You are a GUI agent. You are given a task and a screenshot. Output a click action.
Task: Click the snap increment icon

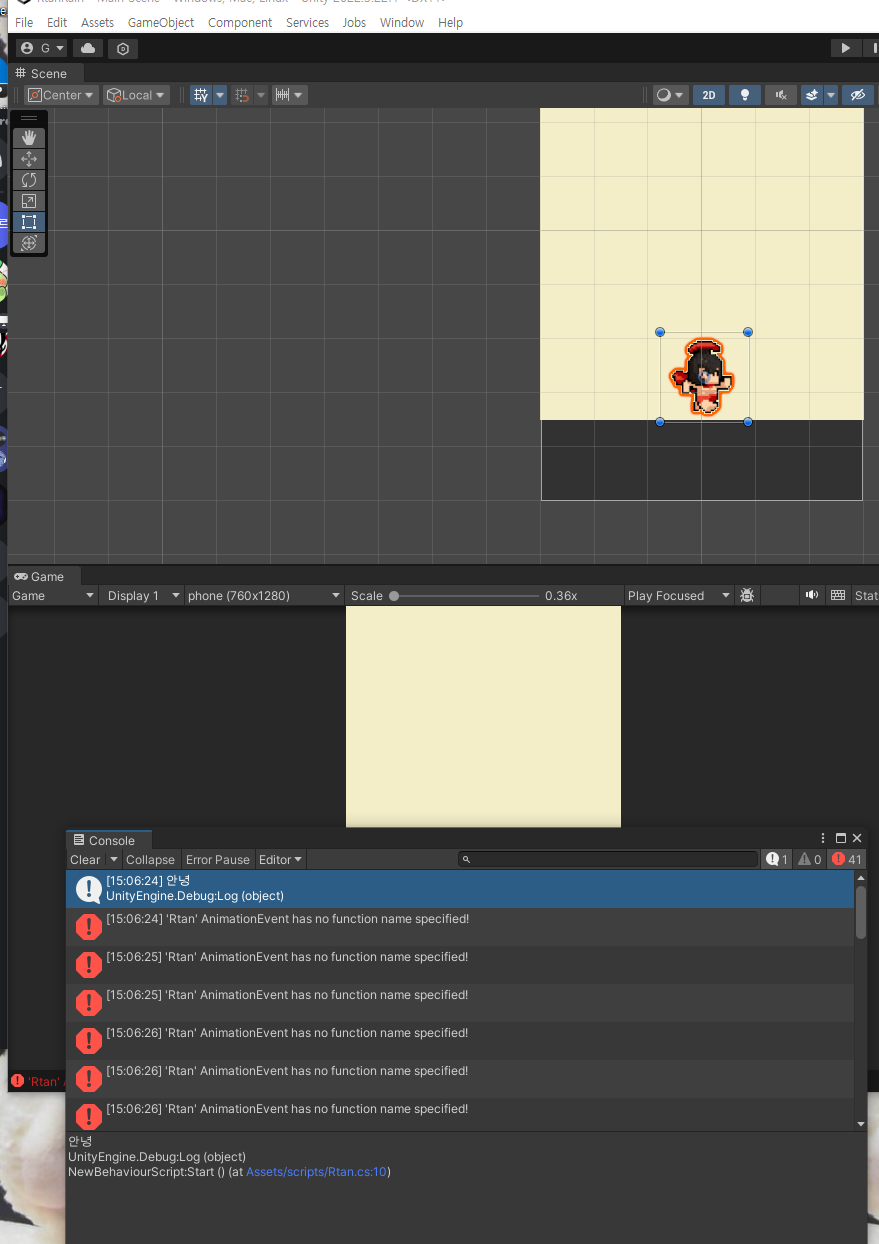click(241, 95)
